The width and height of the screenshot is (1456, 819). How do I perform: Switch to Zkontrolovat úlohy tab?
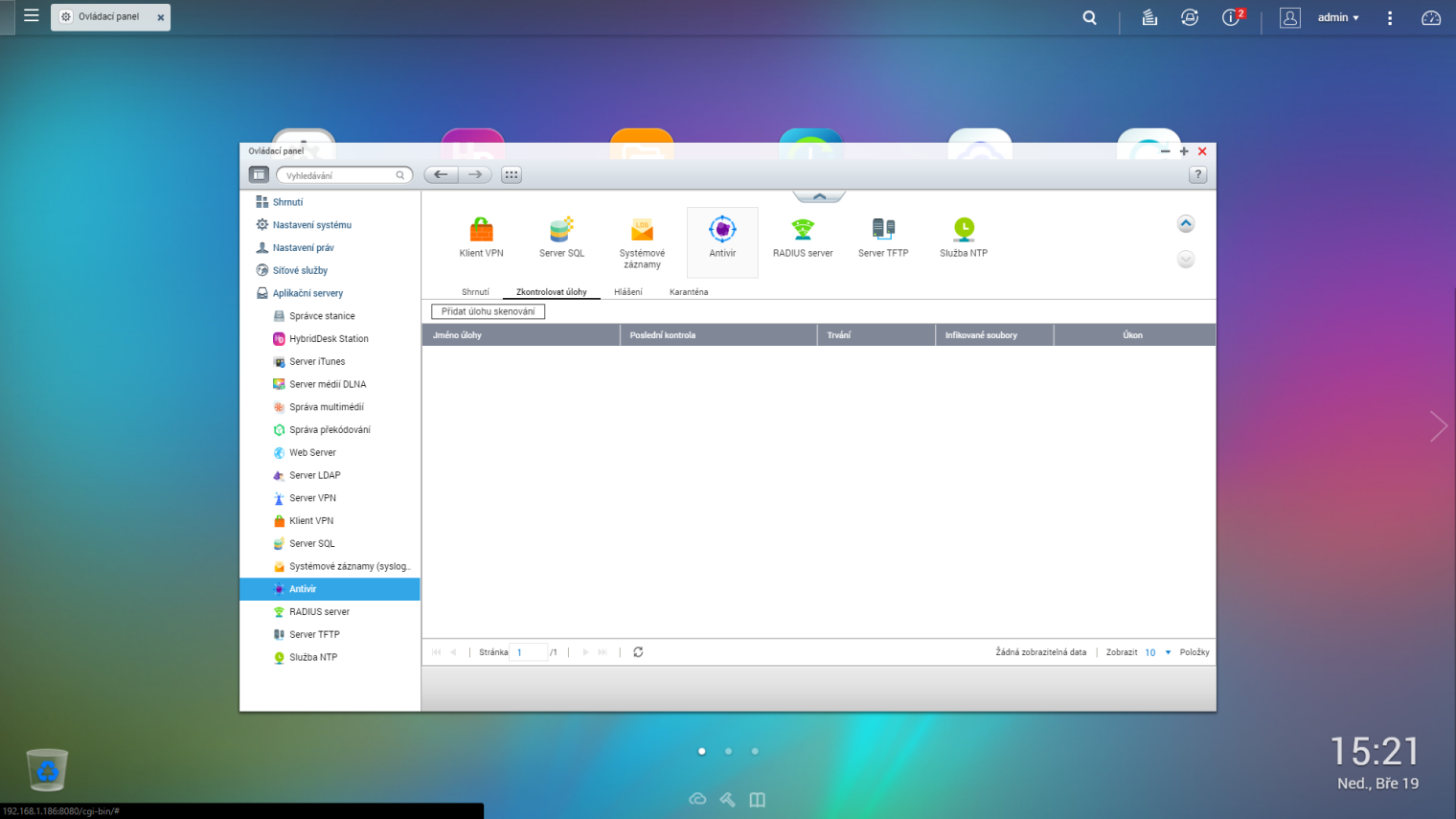click(x=552, y=292)
